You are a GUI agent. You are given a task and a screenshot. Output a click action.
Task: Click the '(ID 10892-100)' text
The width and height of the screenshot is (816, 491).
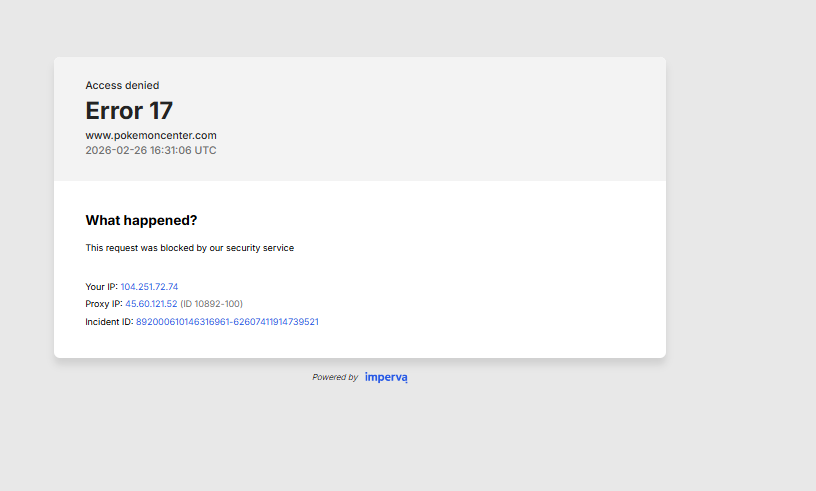point(211,304)
